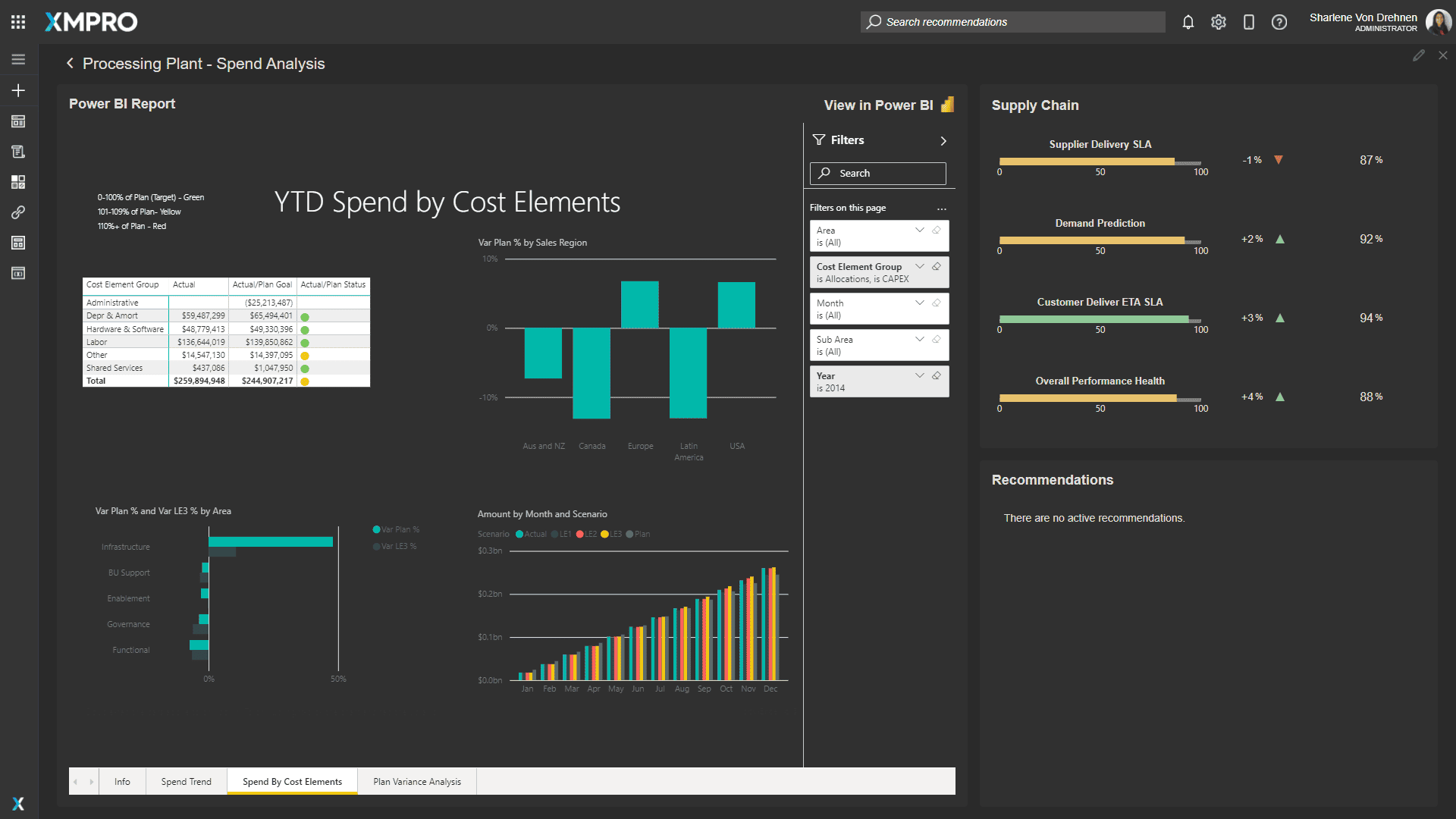Click the edit pencil icon at top right
This screenshot has width=1456, height=819.
point(1419,55)
